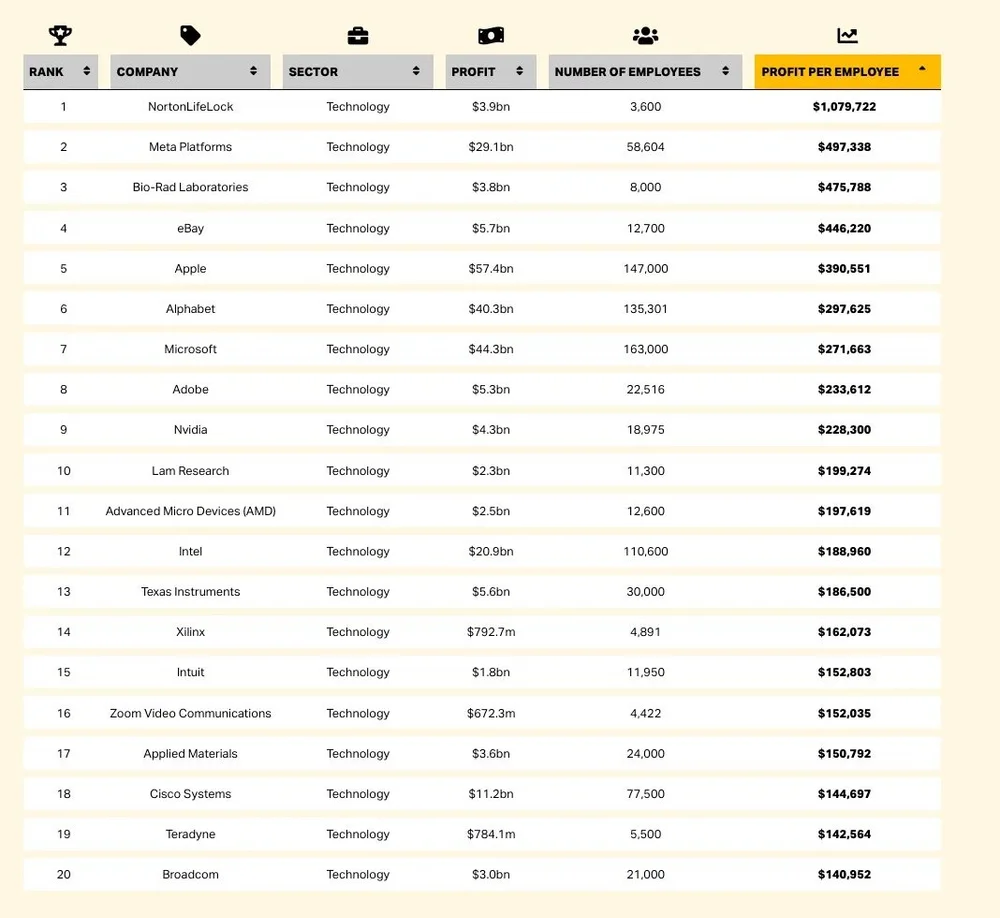Image resolution: width=1000 pixels, height=918 pixels.
Task: Select the Nvidia company cell
Action: point(190,429)
